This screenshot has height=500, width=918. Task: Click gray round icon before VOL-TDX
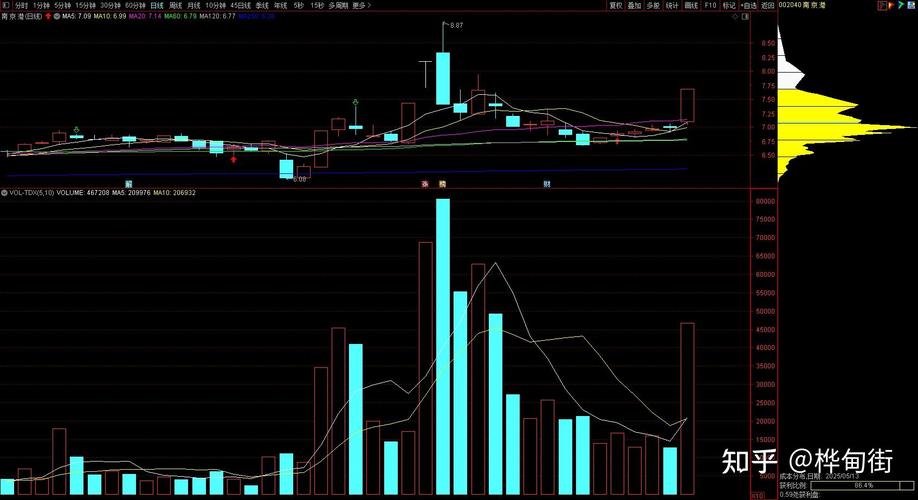[x=4, y=192]
